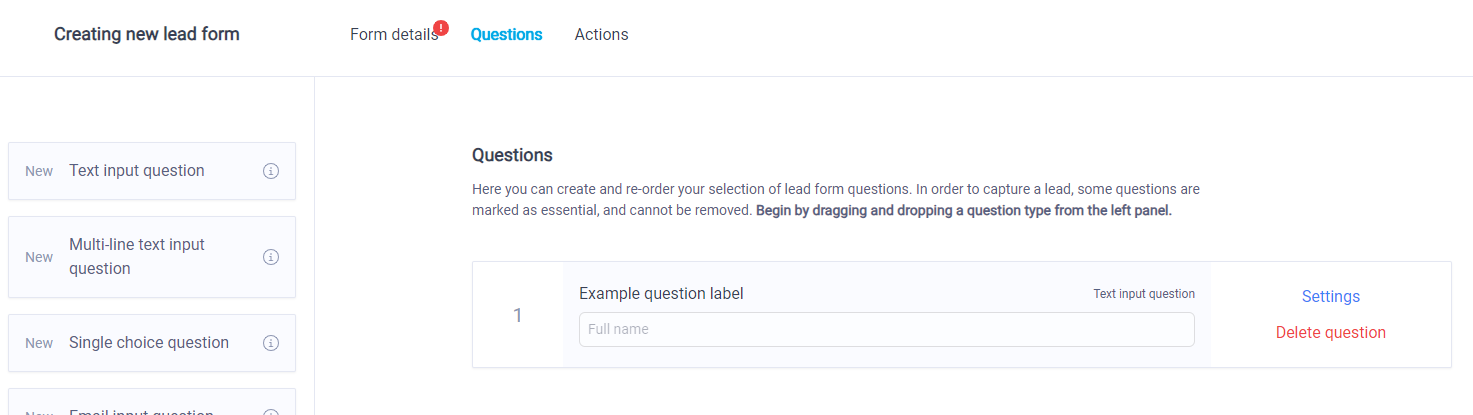Click the Example question label text
This screenshot has width=1473, height=415.
point(661,294)
